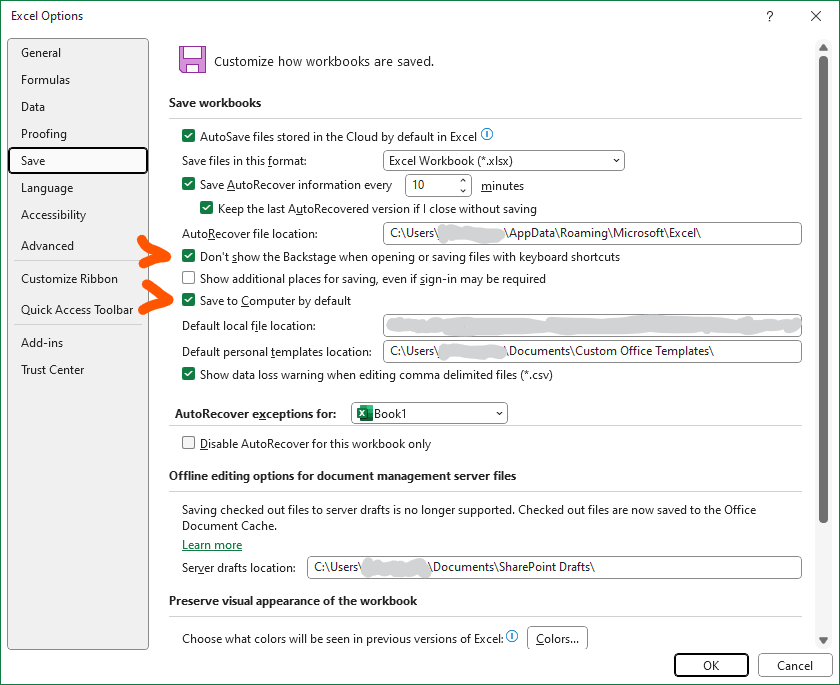Uncheck Show data loss warning for csv
The image size is (840, 685).
(188, 374)
